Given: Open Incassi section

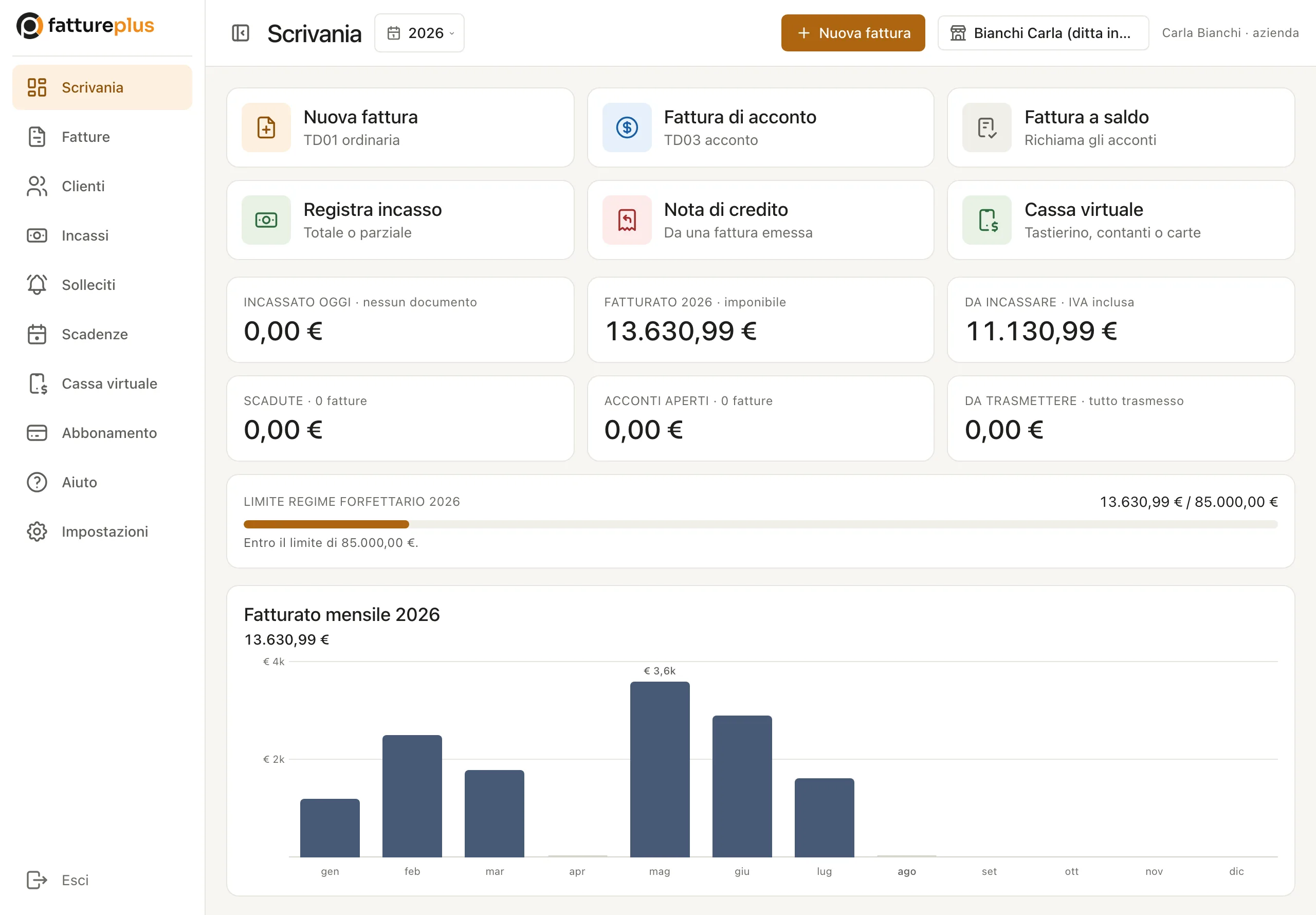Looking at the screenshot, I should pos(102,235).
